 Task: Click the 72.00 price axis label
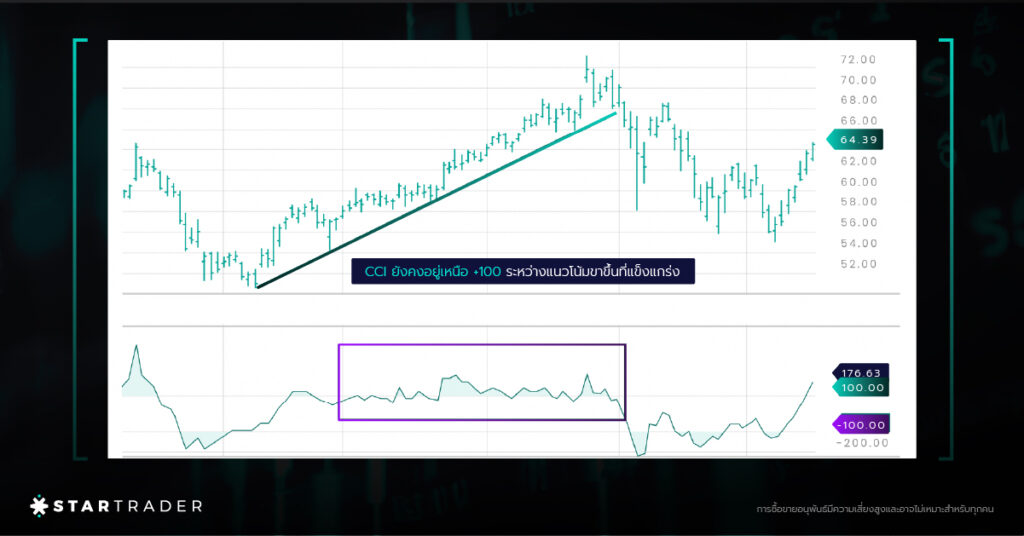(859, 59)
